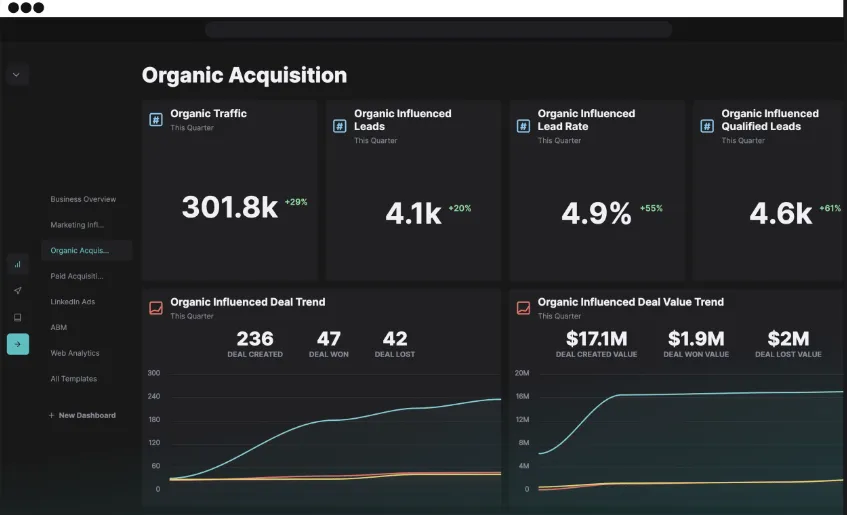The width and height of the screenshot is (847, 515).
Task: Click chart icon of Deal Value Trend card
Action: pos(523,308)
